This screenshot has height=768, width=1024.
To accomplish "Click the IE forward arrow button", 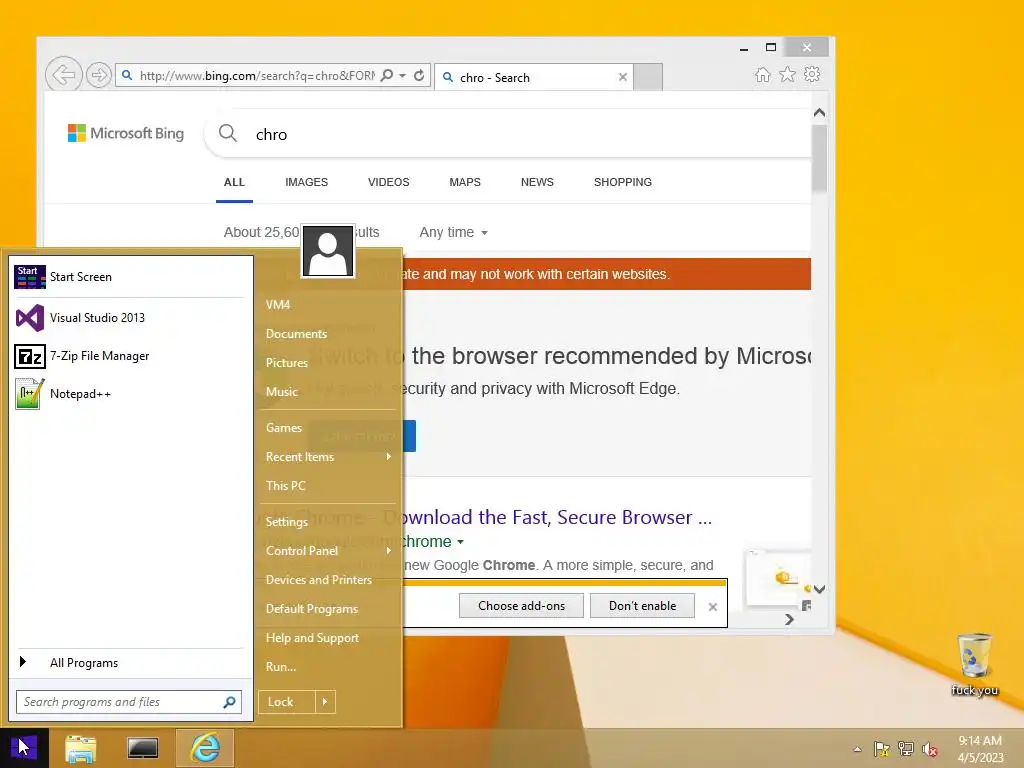I will 99,75.
